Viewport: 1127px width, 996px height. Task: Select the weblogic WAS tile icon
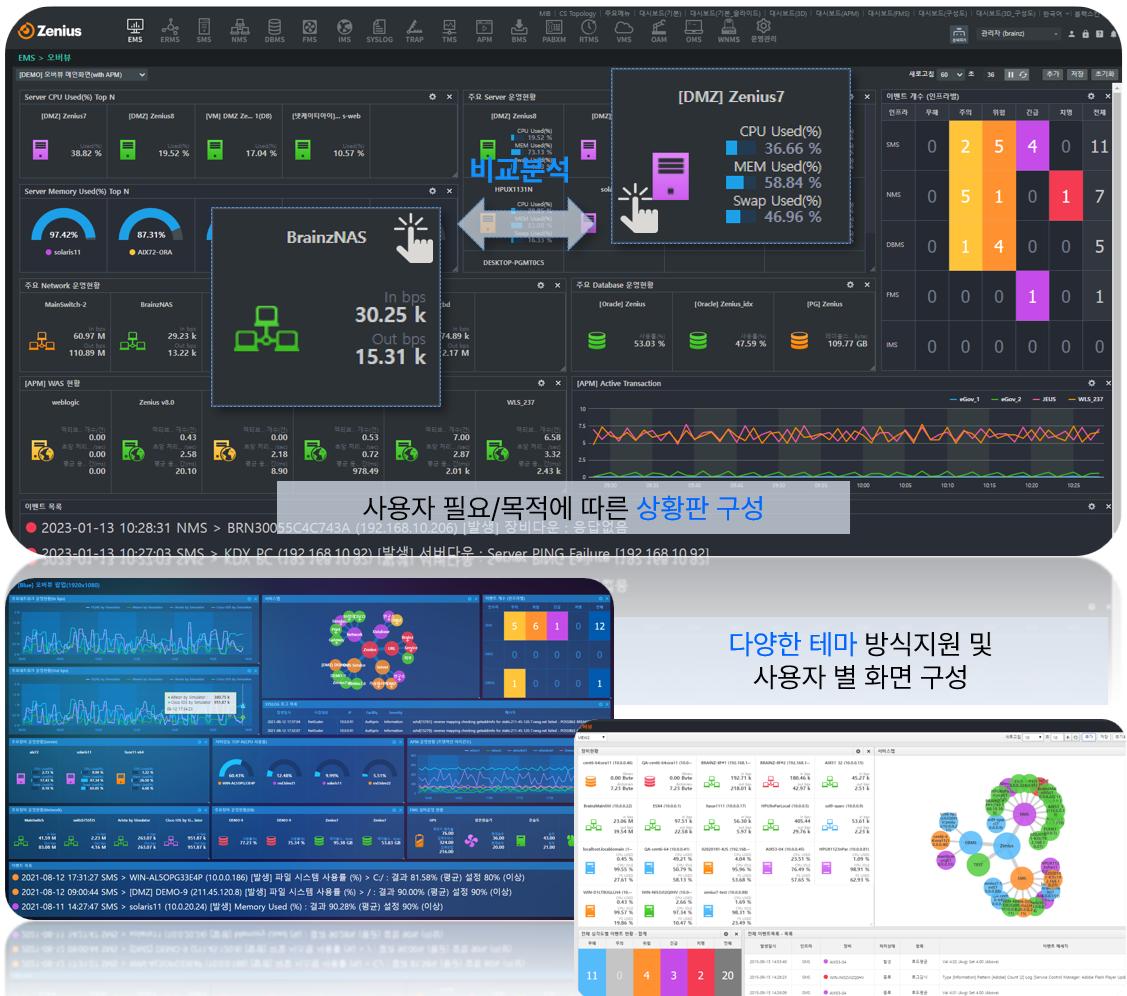pos(42,451)
